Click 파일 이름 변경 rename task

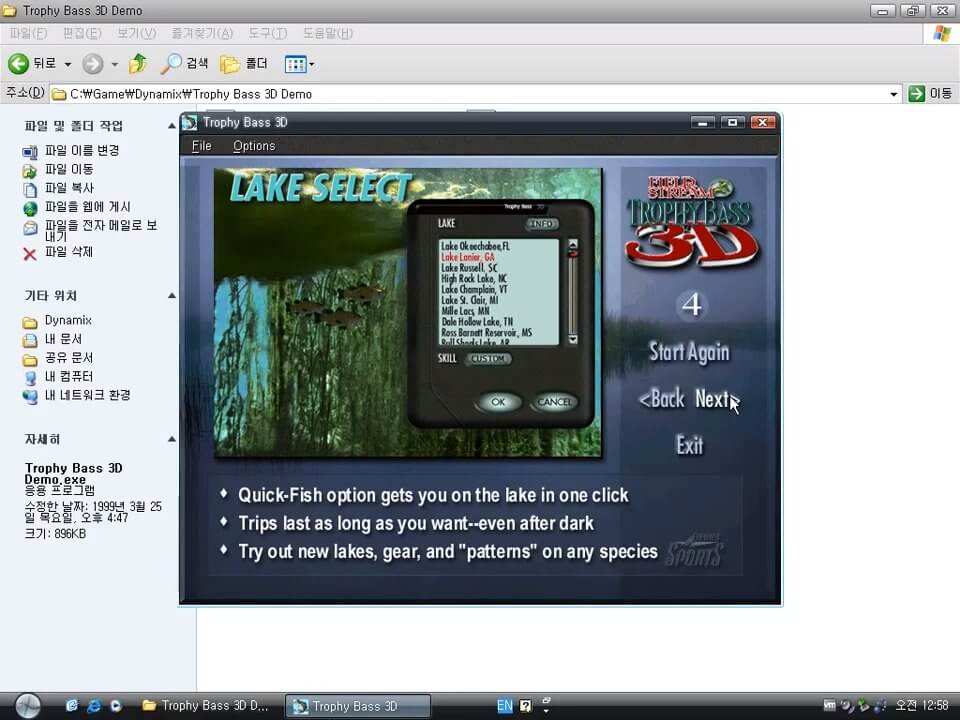click(x=70, y=151)
